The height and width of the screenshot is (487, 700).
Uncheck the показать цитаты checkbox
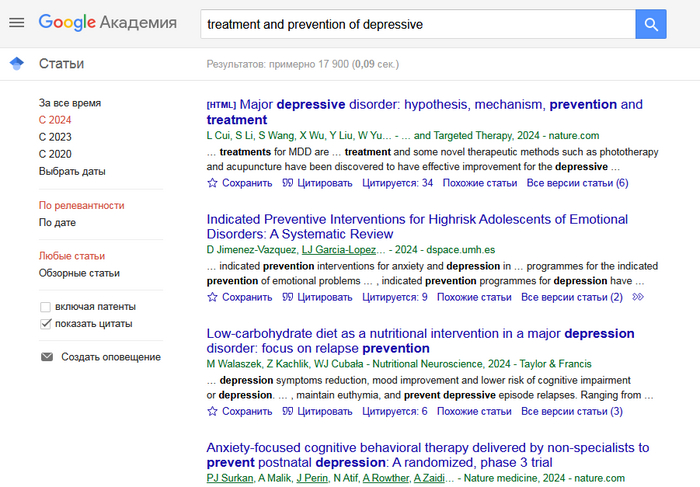tap(45, 324)
